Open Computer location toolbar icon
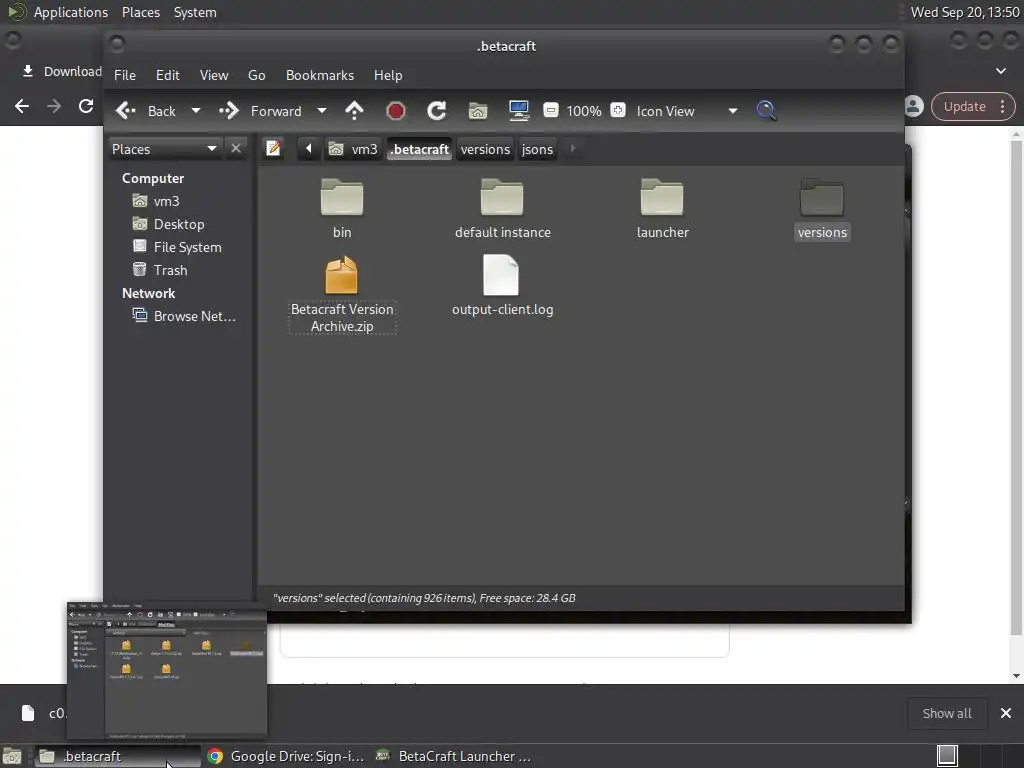 pos(519,111)
